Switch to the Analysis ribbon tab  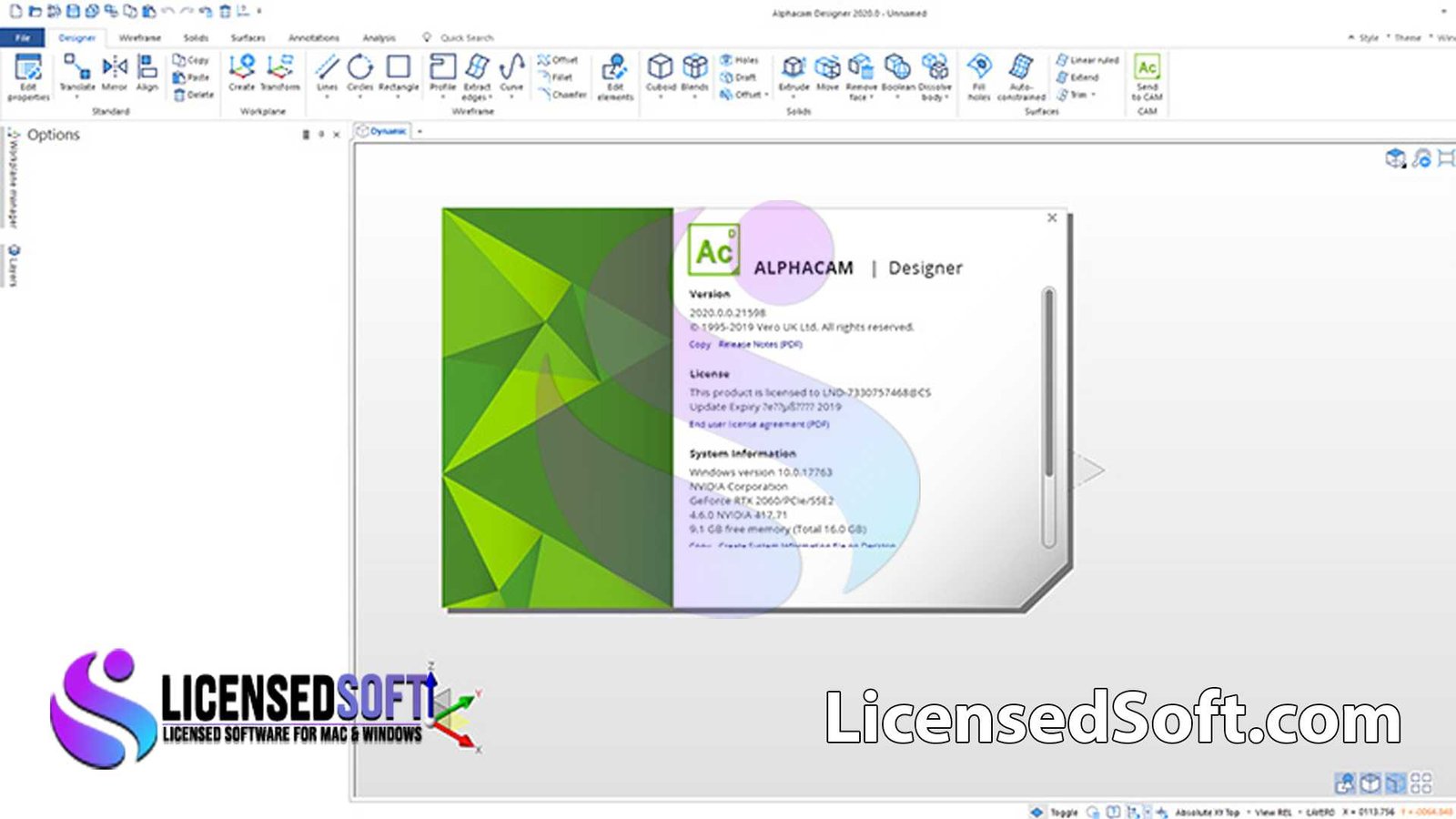pos(379,37)
